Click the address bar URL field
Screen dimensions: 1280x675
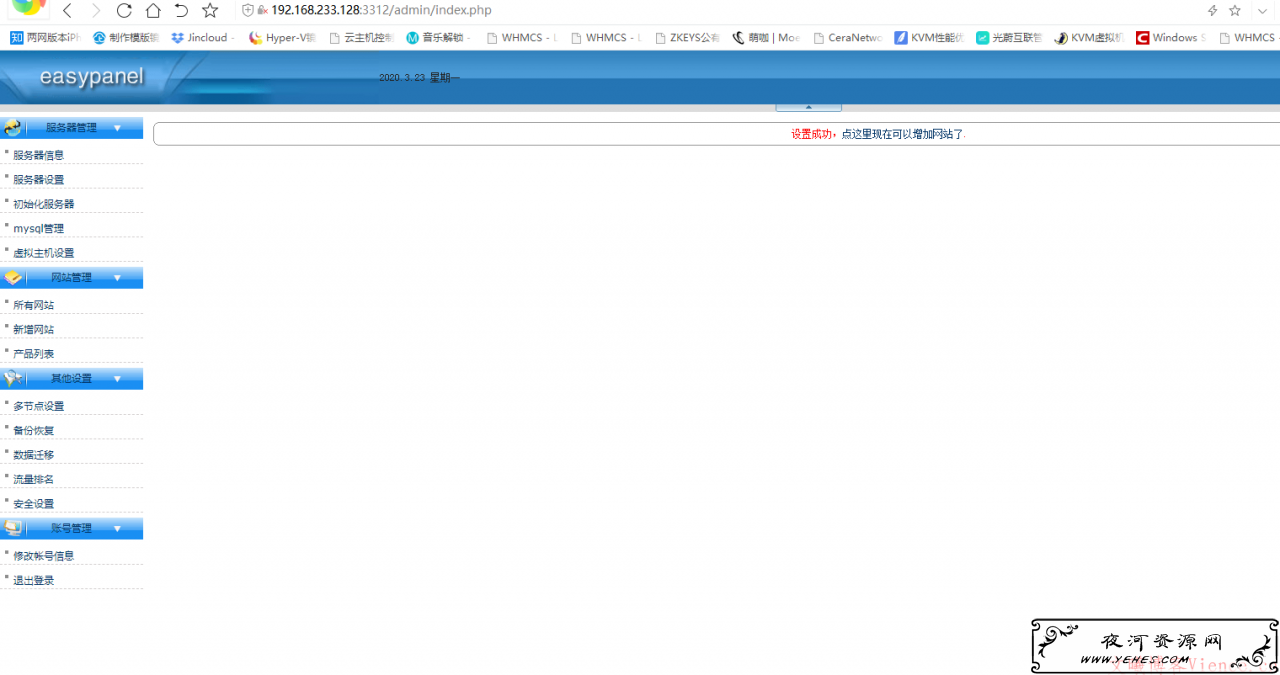point(720,10)
